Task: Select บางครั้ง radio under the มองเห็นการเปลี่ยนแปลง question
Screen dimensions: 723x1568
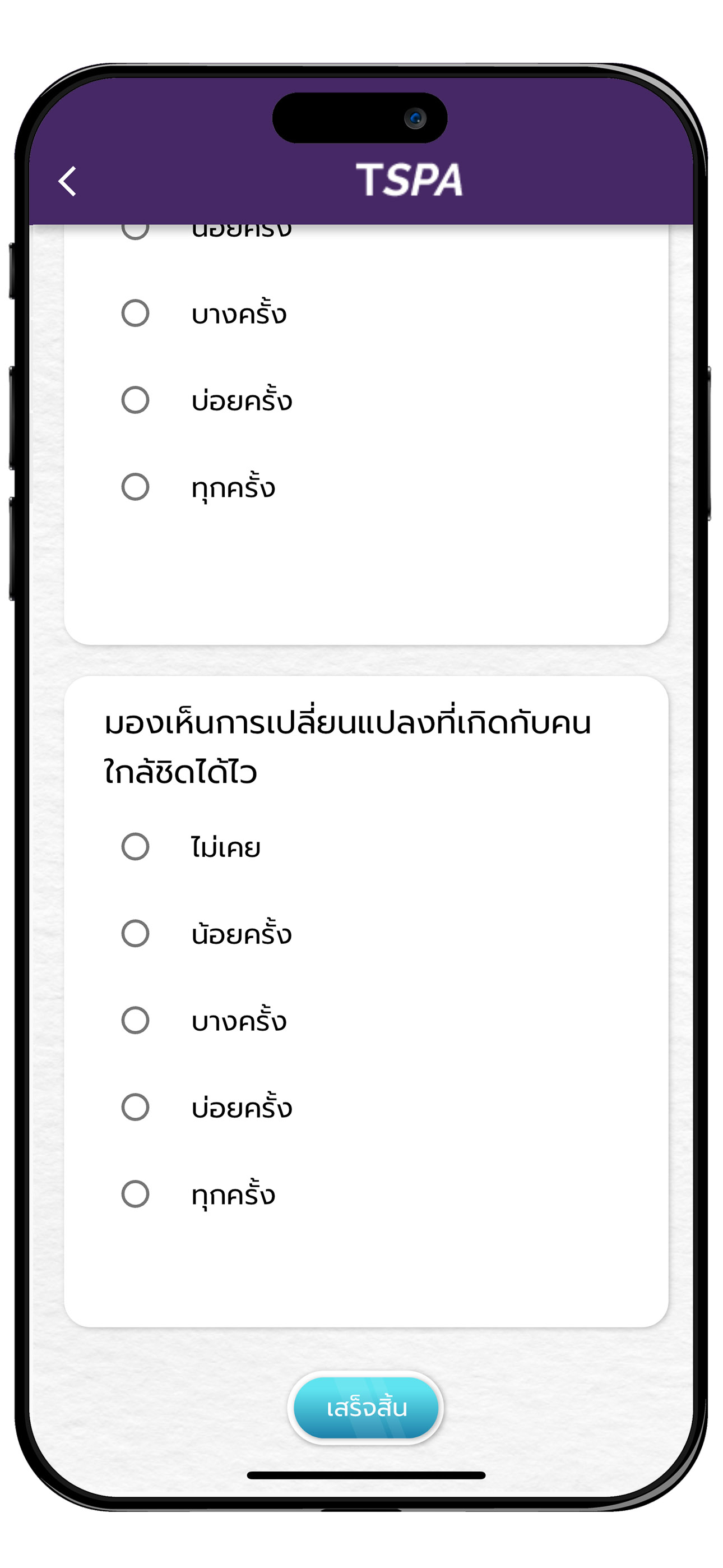Action: pos(135,1021)
